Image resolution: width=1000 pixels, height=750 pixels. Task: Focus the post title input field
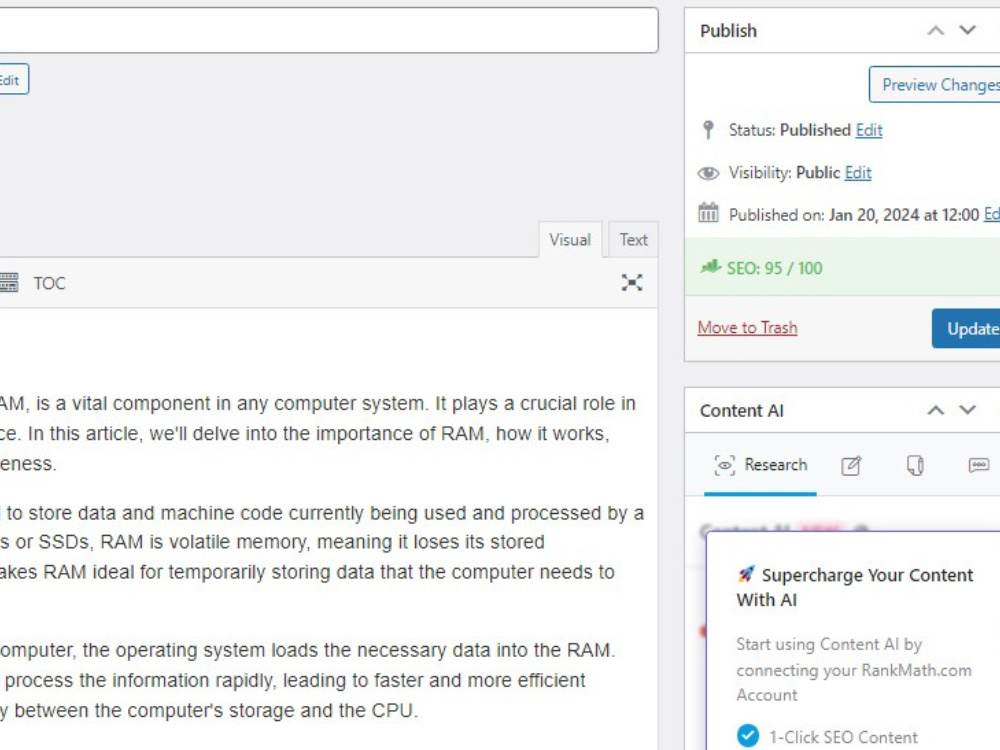tap(328, 30)
